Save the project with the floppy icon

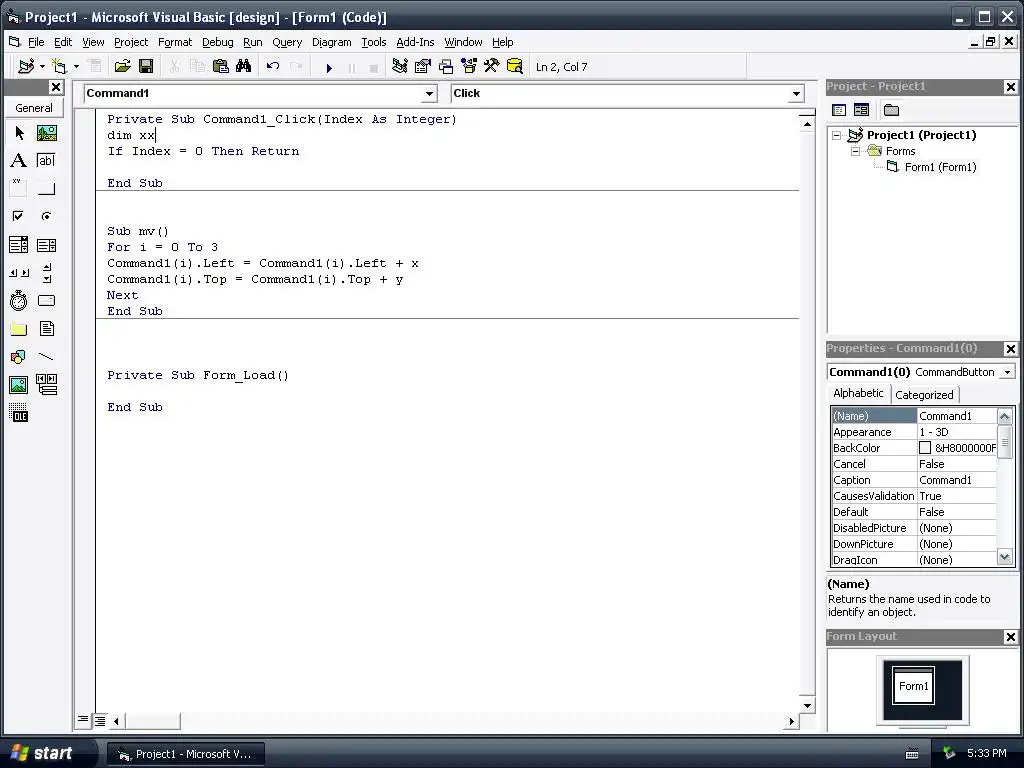[146, 67]
